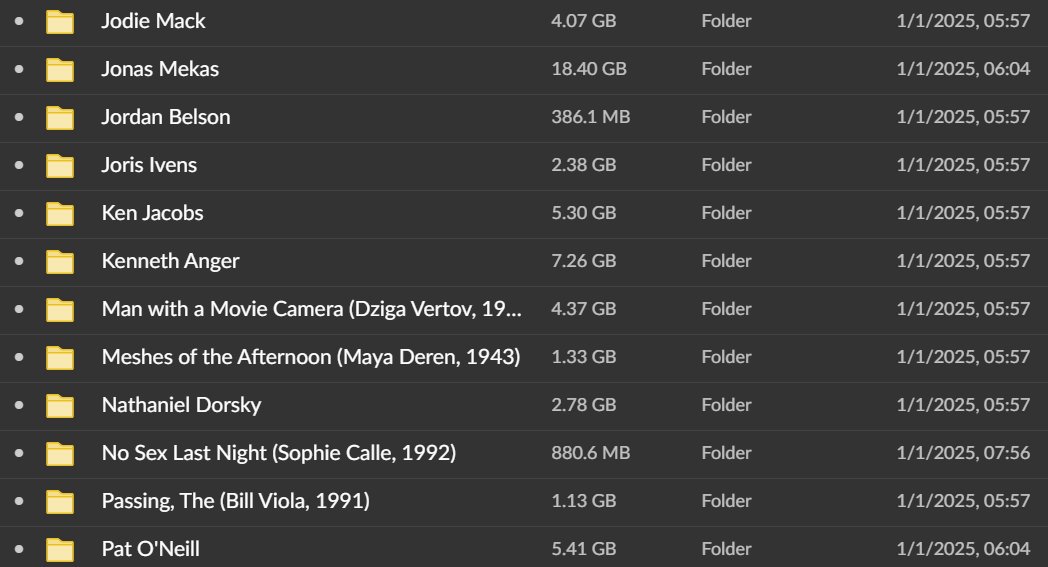The image size is (1048, 567).
Task: Click the Jodie Mack folder icon
Action: [x=60, y=22]
